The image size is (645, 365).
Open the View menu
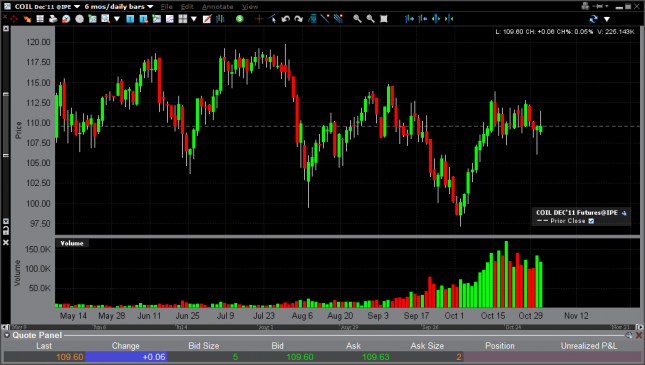click(250, 7)
